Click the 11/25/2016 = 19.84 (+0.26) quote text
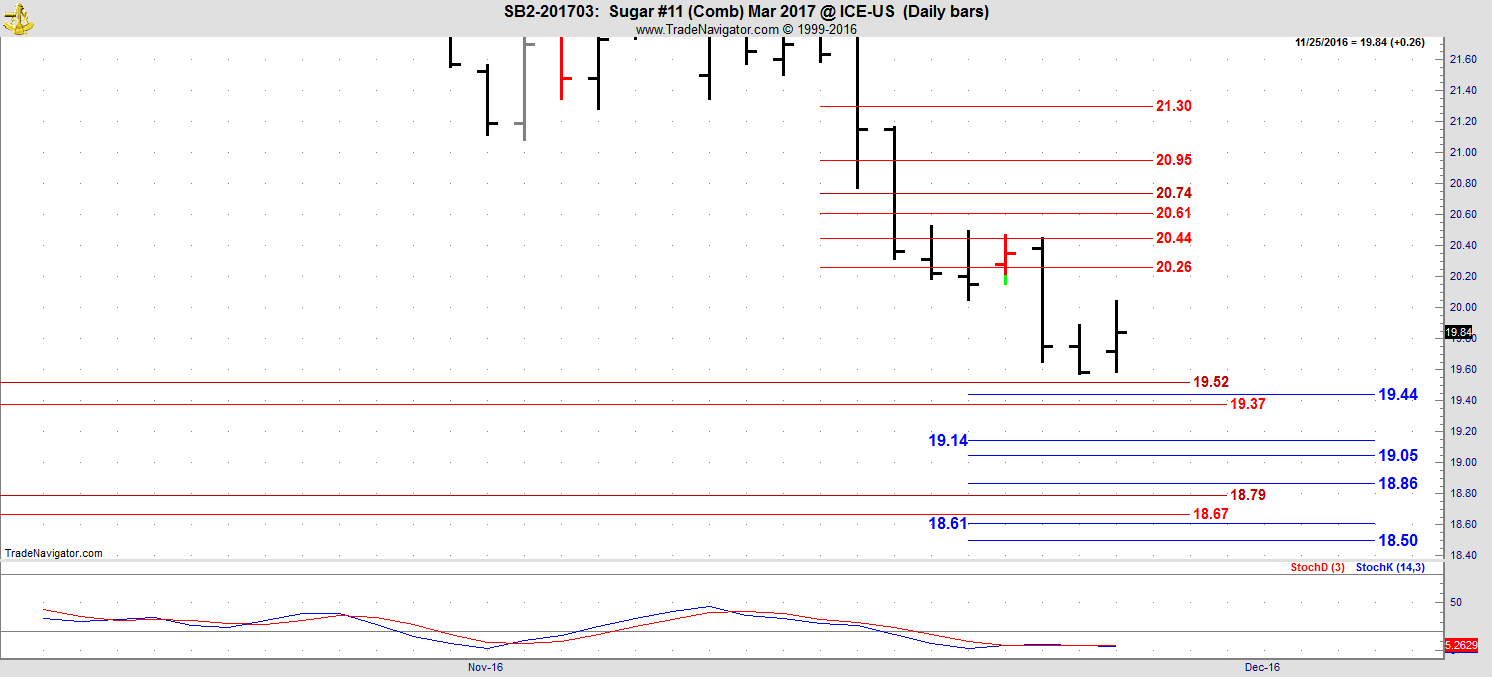 click(x=1366, y=43)
